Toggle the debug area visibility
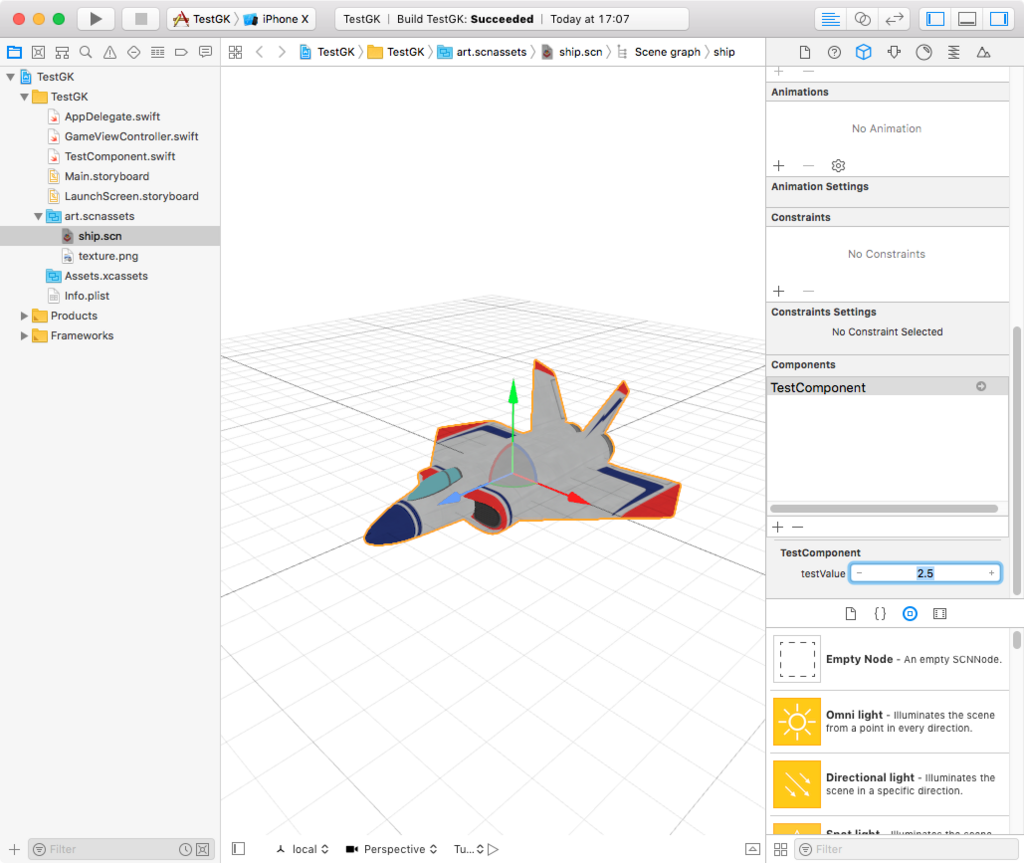1024x863 pixels. coord(967,19)
